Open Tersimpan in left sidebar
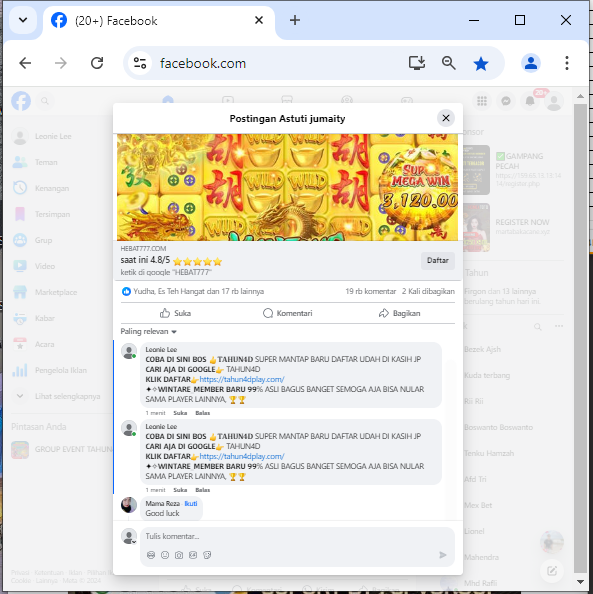This screenshot has width=593, height=594. [52, 214]
